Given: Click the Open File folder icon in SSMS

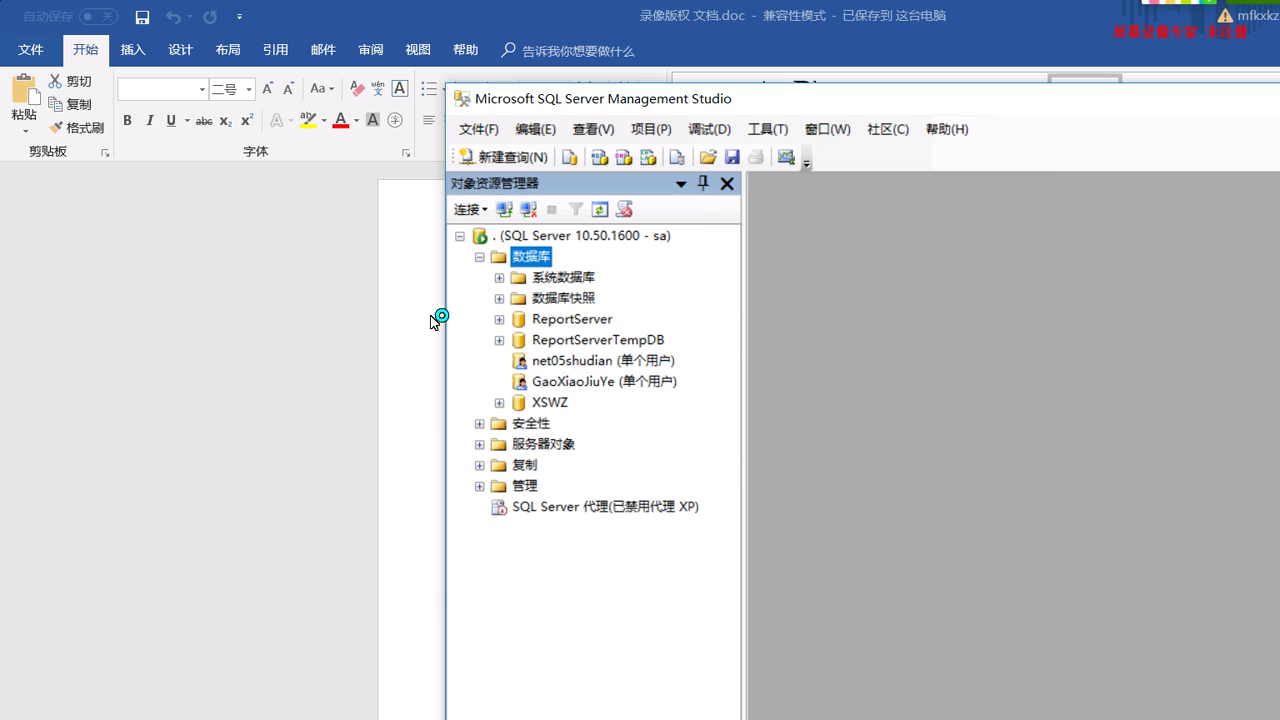Looking at the screenshot, I should tap(708, 157).
